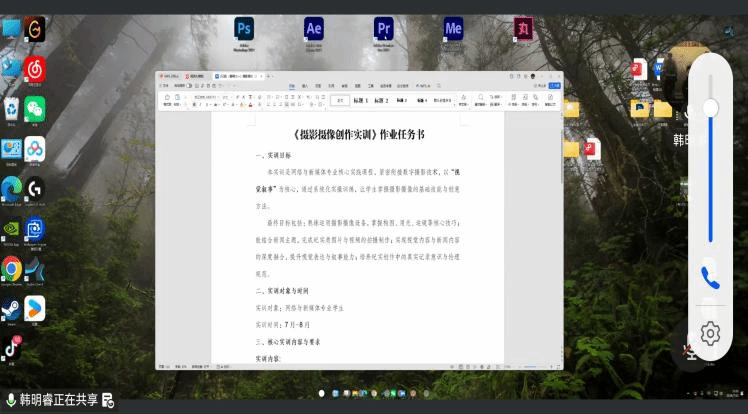Viewport: 748px width, 414px height.
Task: Adjust the blue vertical volume slider
Action: [710, 157]
